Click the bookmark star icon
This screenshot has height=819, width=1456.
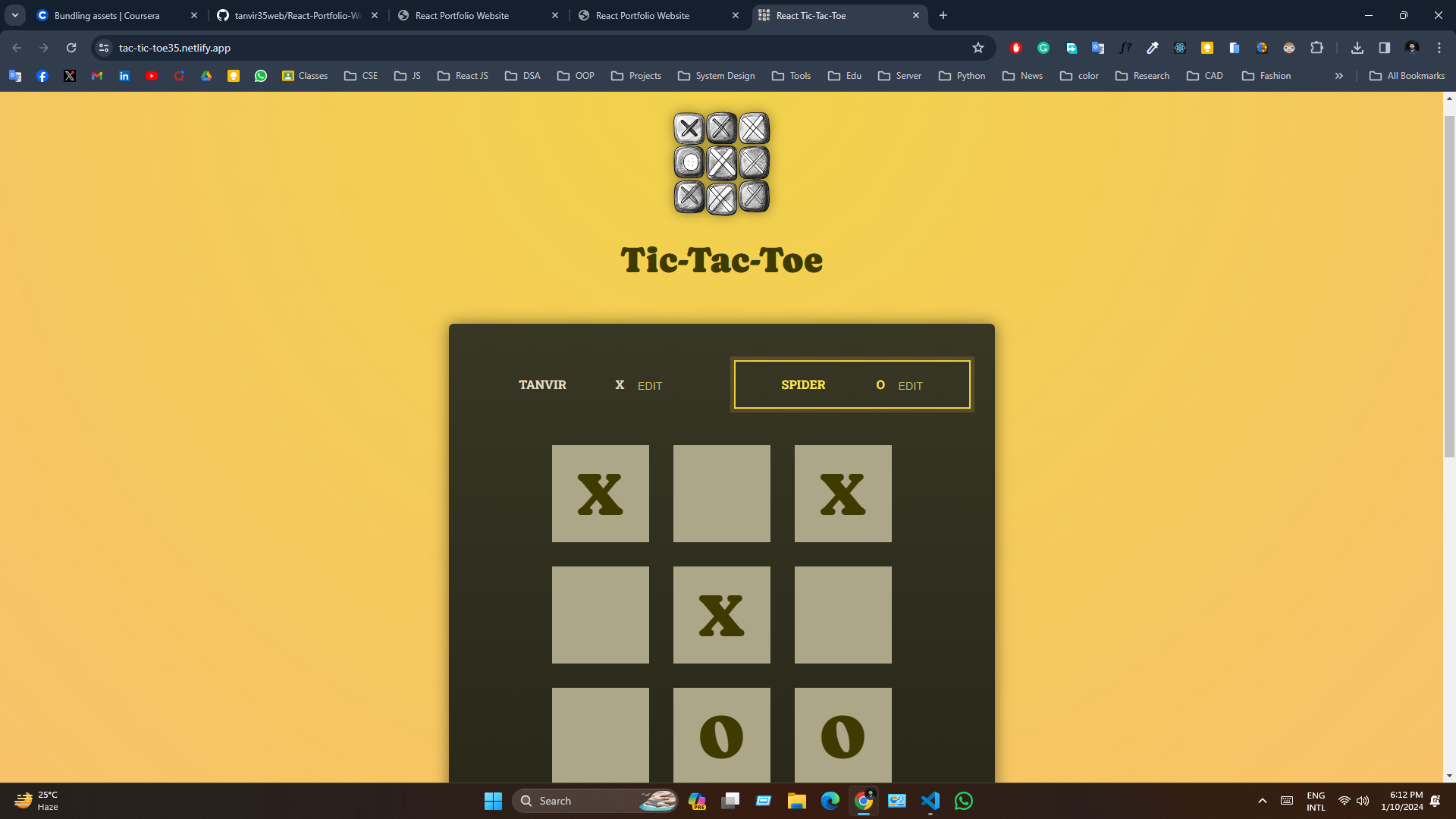click(978, 47)
